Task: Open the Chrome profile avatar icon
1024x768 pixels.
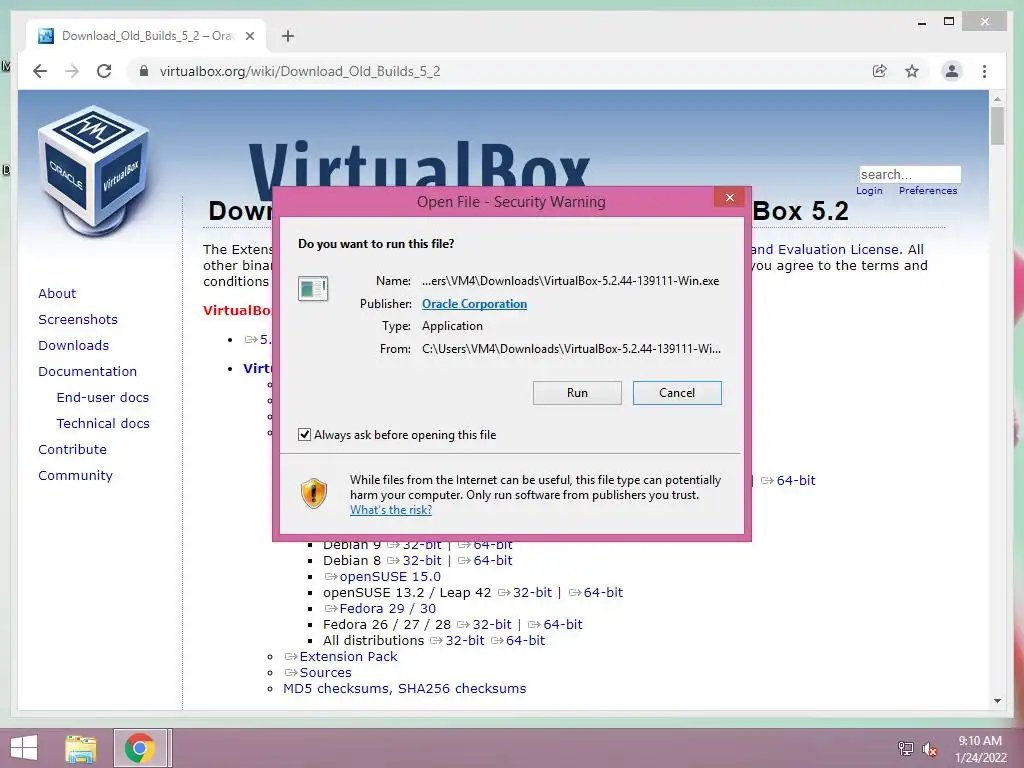Action: (x=952, y=71)
